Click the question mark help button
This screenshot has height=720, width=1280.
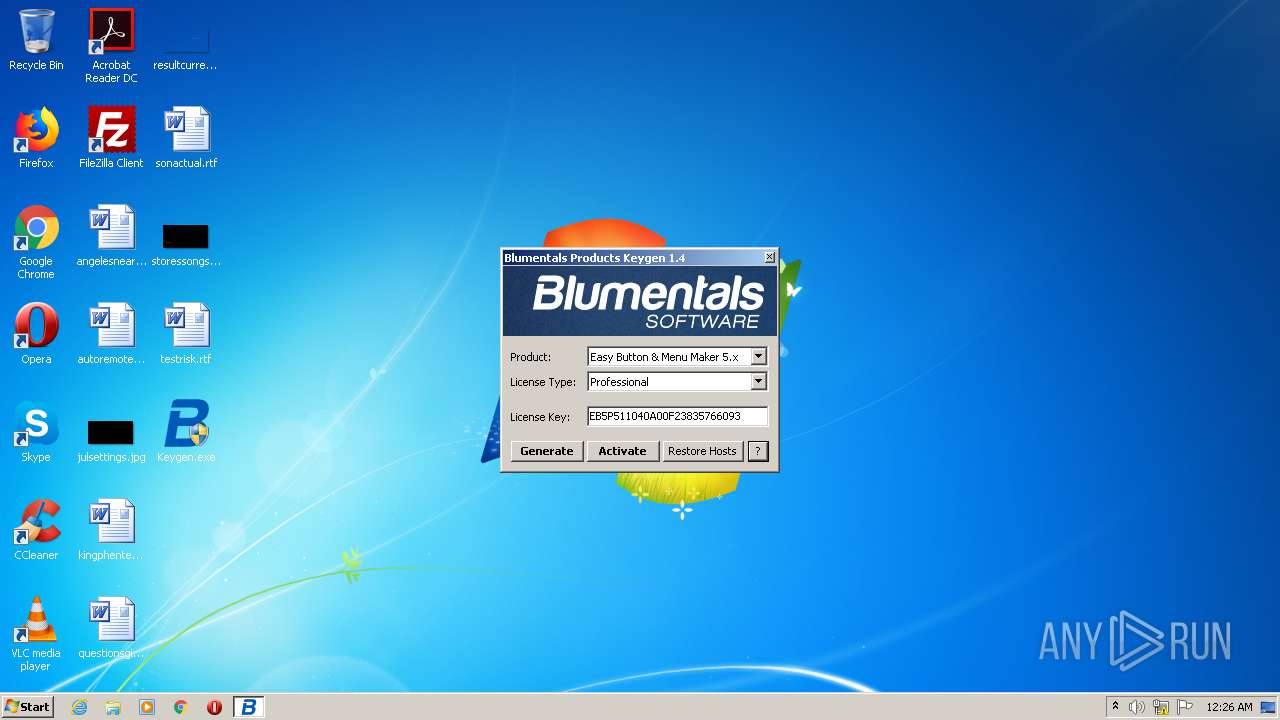[x=758, y=451]
